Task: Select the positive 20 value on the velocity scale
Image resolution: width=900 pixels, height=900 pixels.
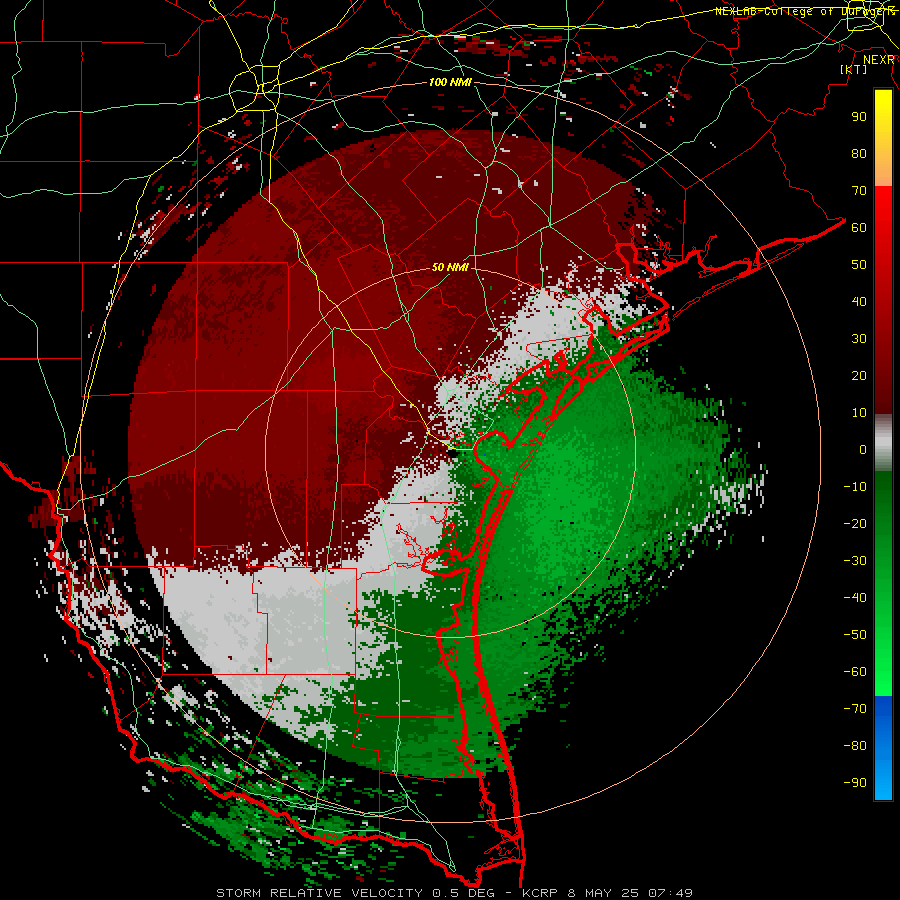Action: pyautogui.click(x=859, y=375)
